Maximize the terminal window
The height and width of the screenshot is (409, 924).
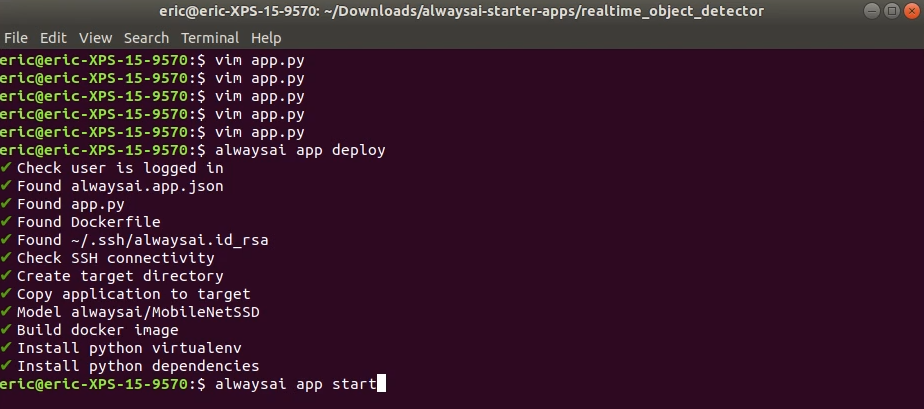tap(892, 11)
